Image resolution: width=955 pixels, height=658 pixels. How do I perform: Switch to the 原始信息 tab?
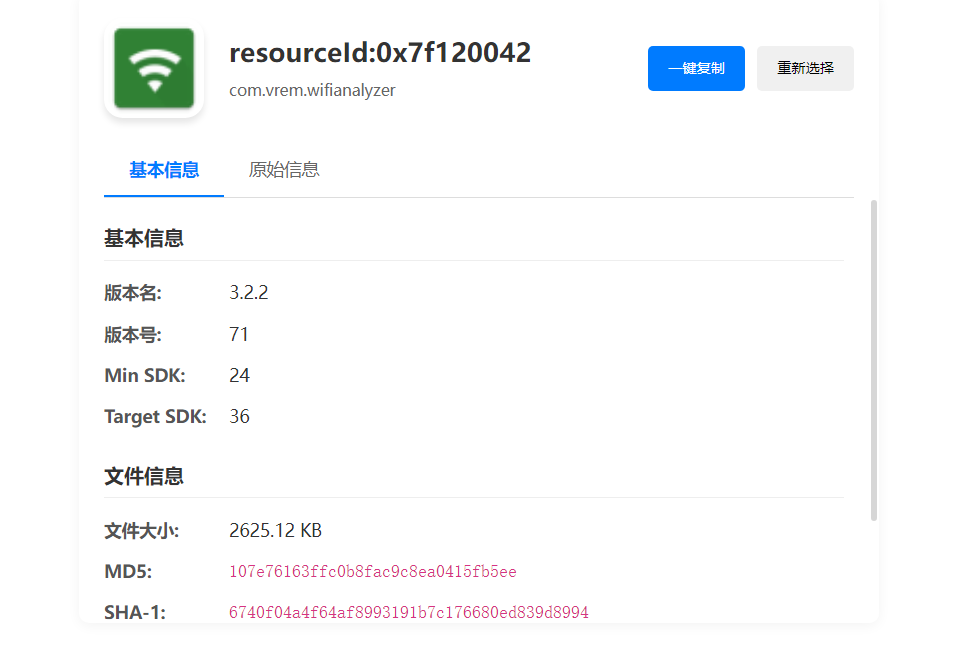284,170
